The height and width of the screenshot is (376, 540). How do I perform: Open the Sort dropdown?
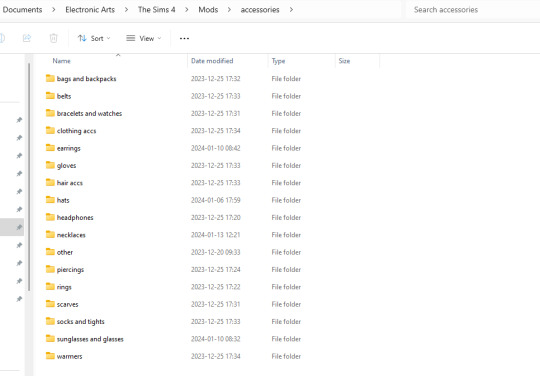[x=94, y=38]
